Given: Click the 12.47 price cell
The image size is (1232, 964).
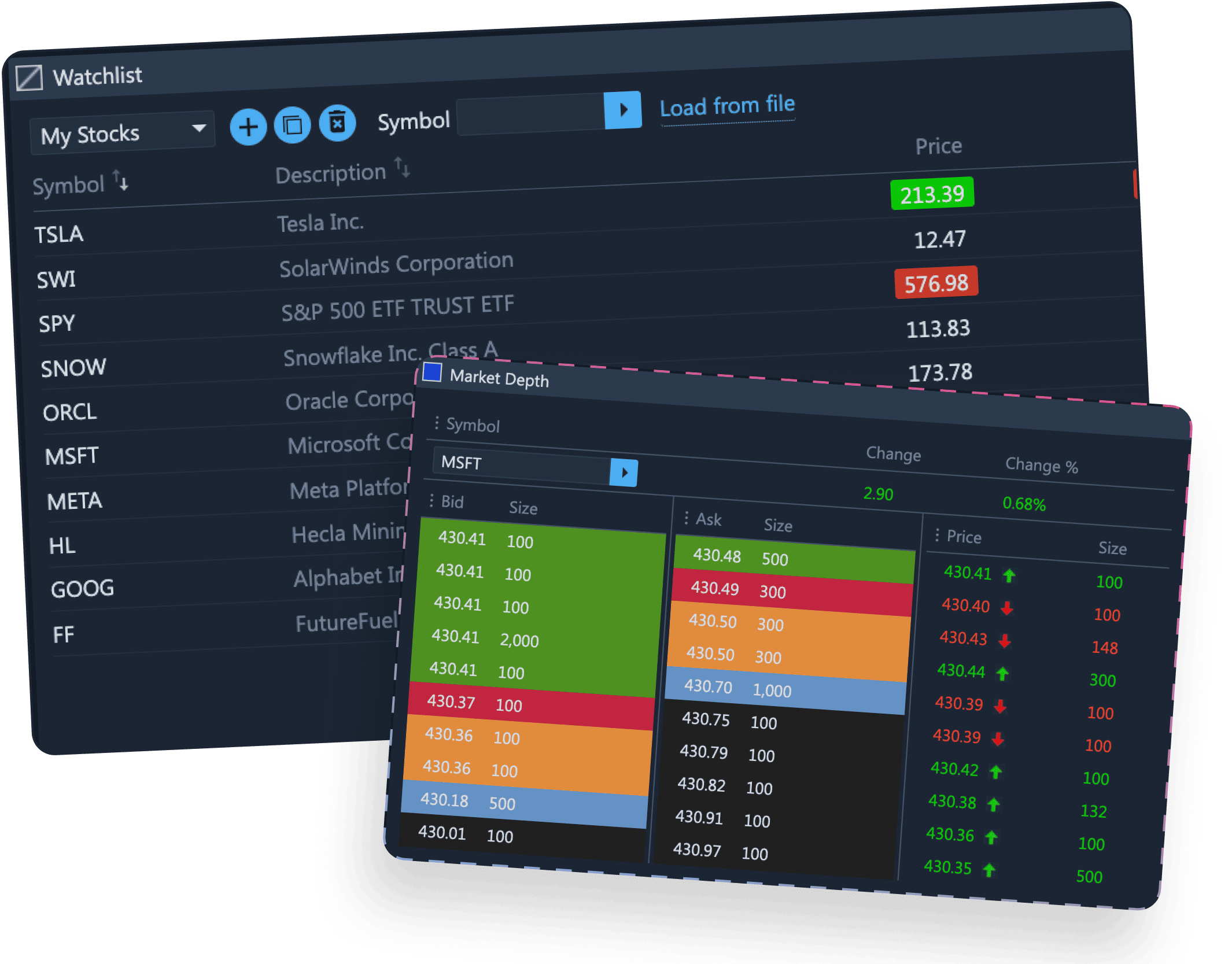Looking at the screenshot, I should tap(940, 239).
